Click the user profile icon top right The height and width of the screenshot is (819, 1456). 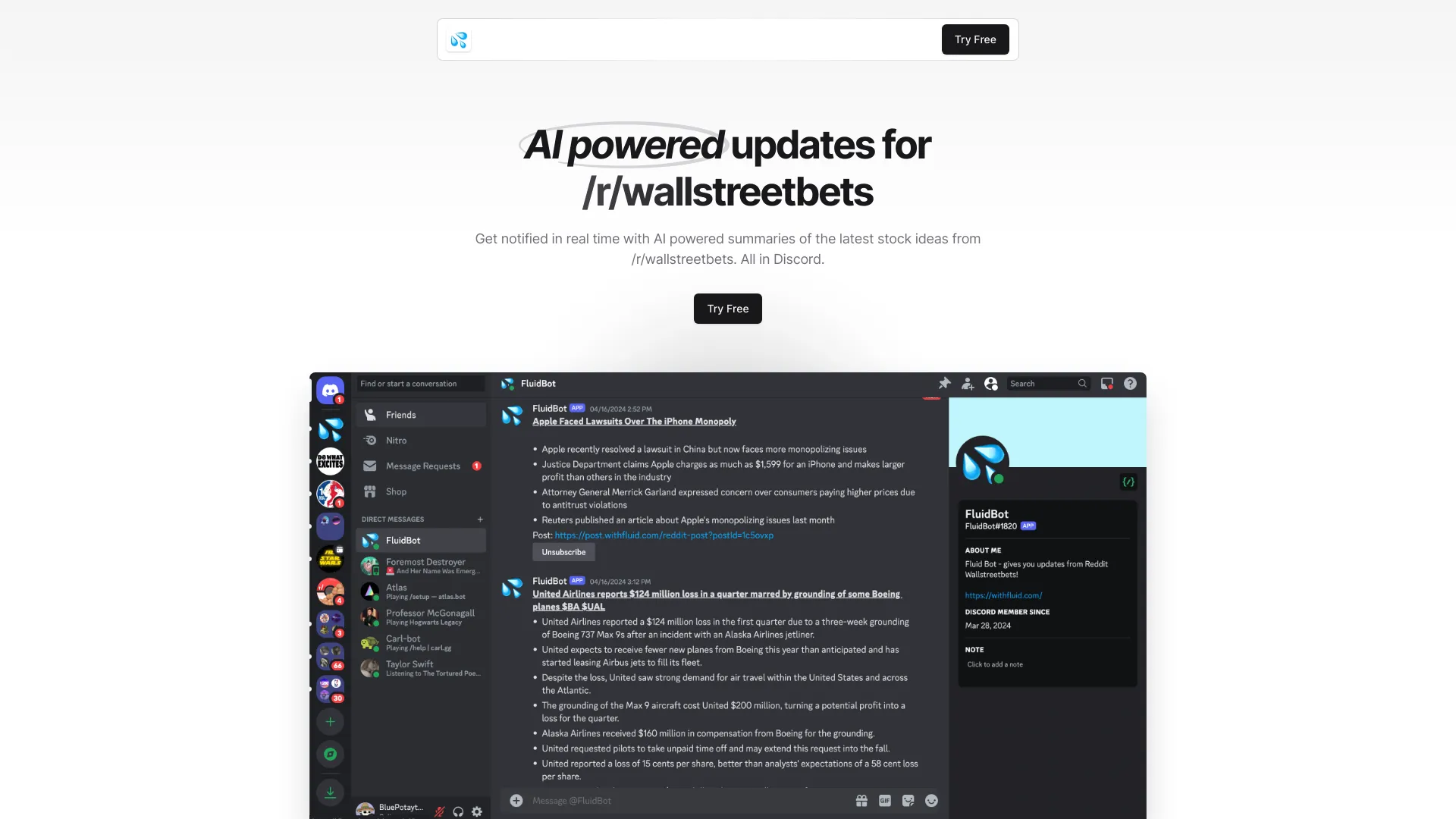990,383
